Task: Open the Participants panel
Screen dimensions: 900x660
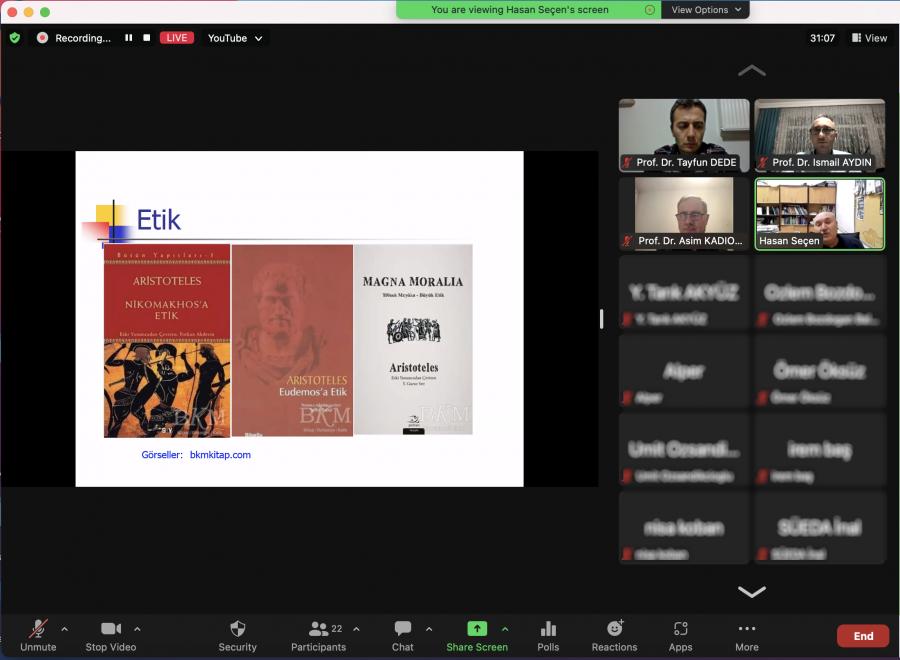Action: [319, 636]
